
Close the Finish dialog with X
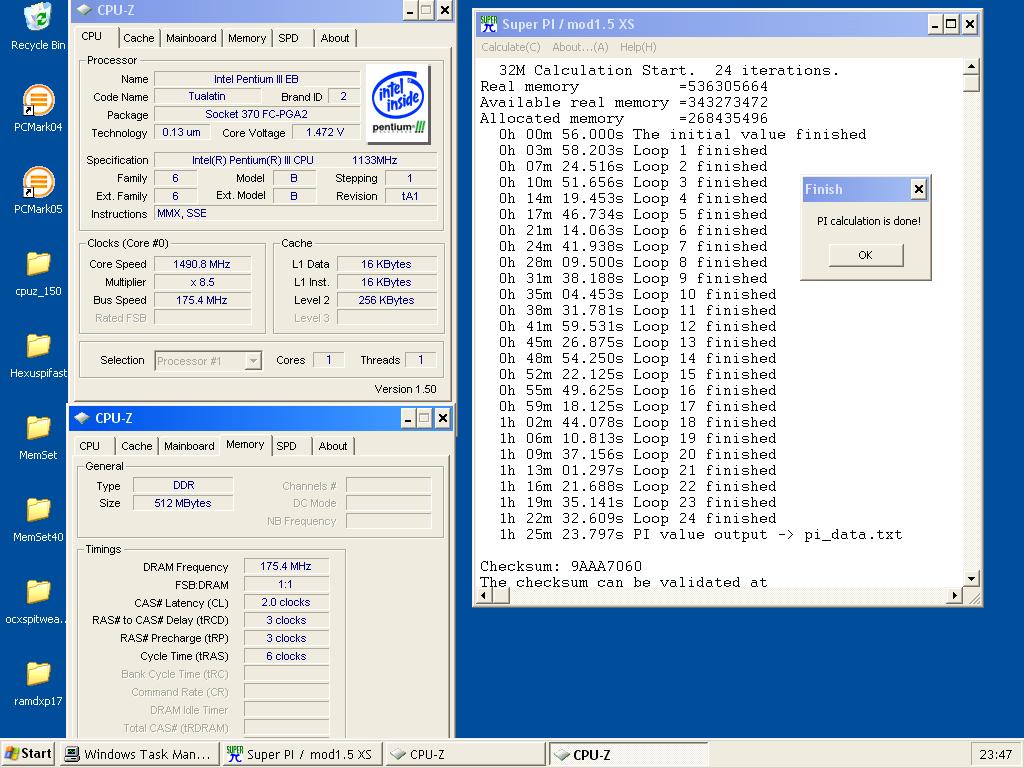point(918,189)
